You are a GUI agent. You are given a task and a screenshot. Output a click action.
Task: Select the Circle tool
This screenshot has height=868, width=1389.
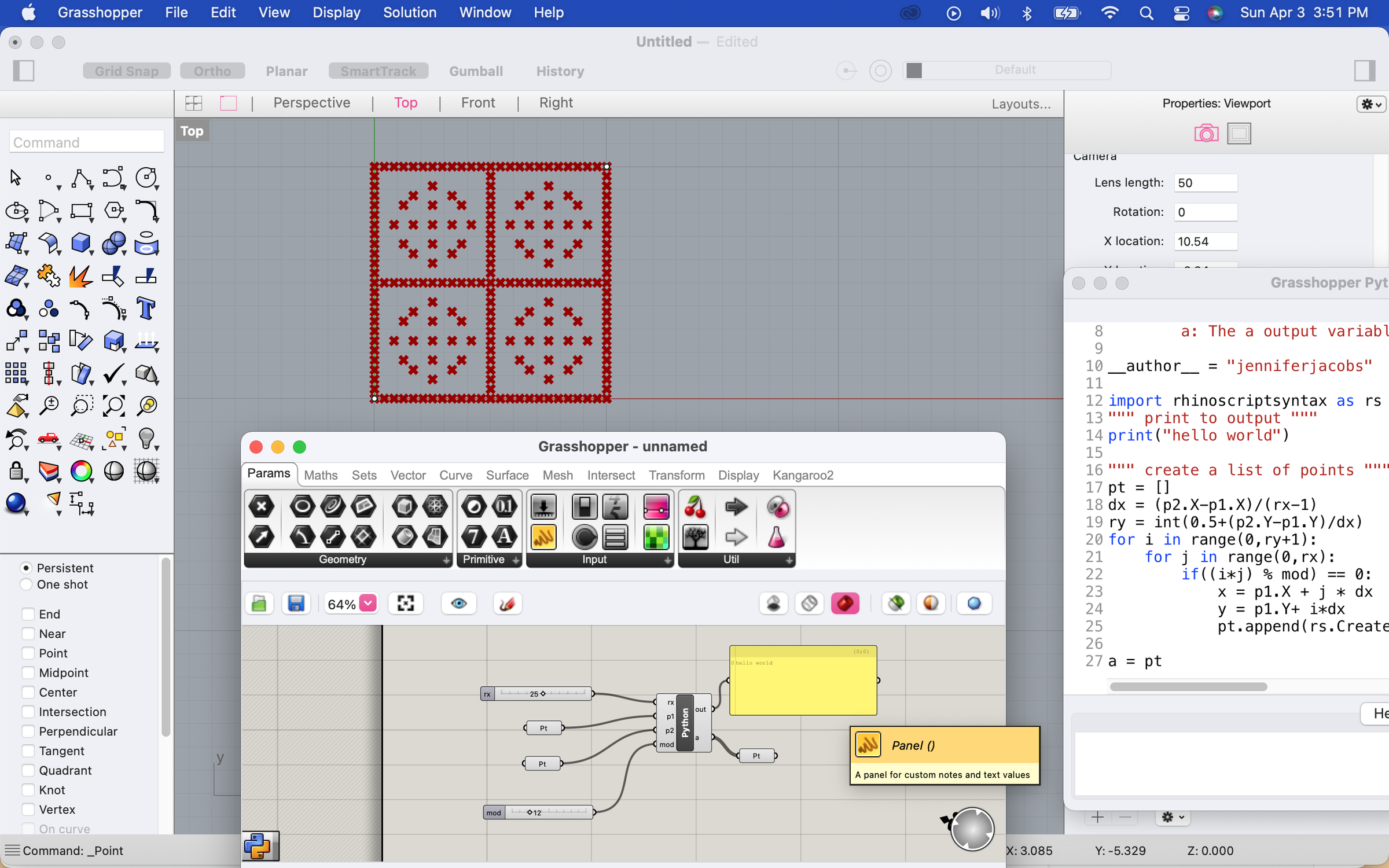point(146,178)
